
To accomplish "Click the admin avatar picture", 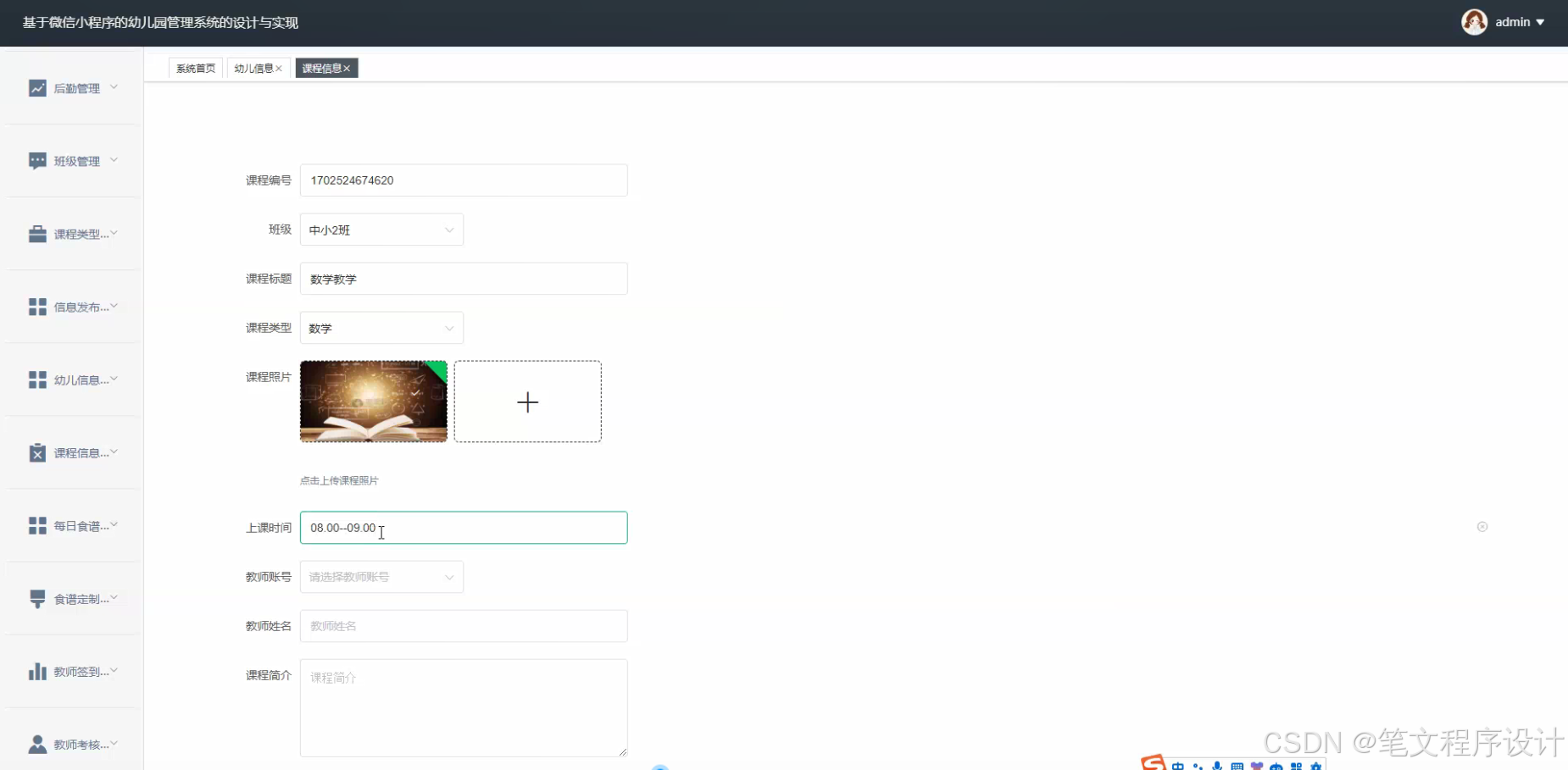I will 1474,22.
